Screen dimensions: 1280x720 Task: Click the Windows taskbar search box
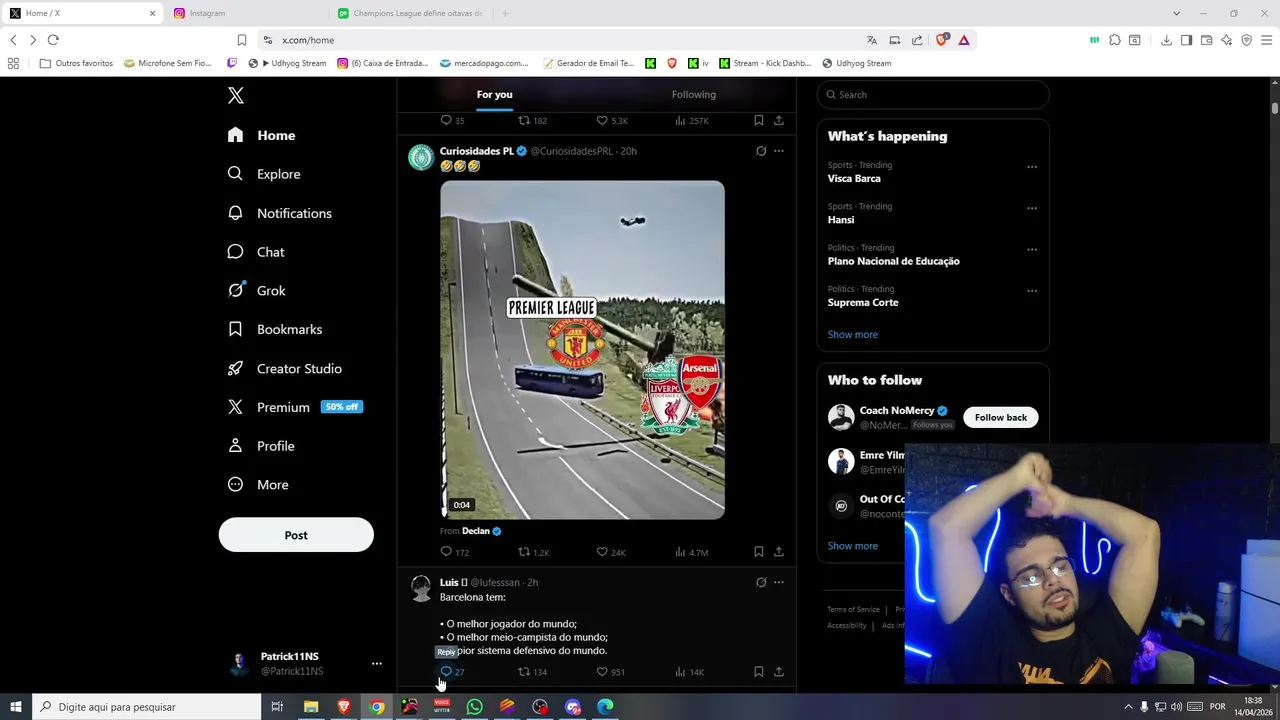point(147,707)
